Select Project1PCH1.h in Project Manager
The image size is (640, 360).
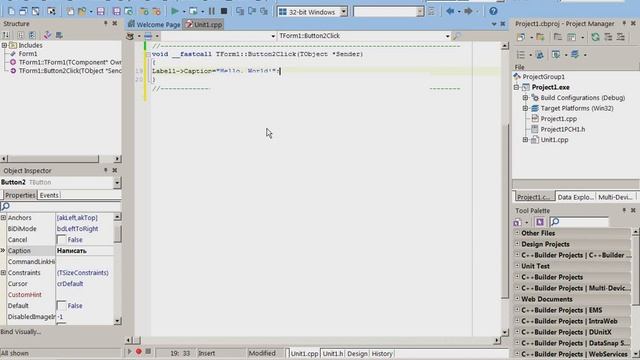pyautogui.click(x=562, y=129)
